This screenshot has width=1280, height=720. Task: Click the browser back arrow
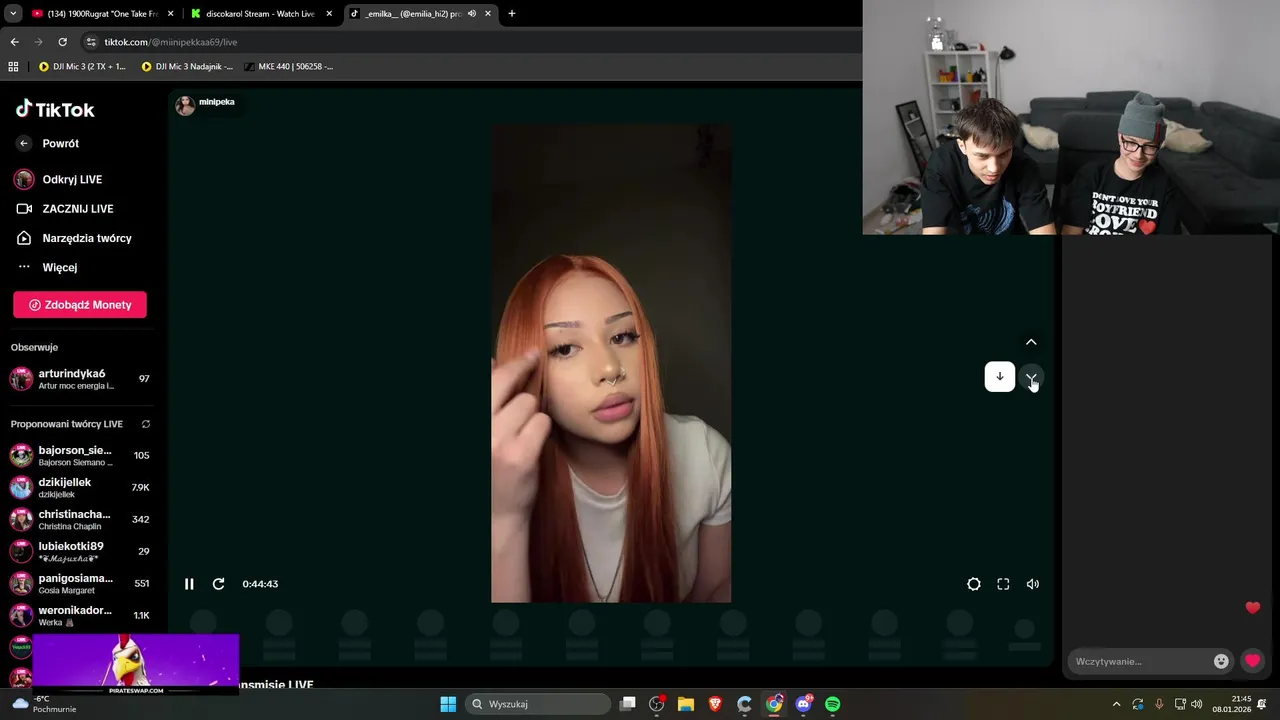tap(14, 42)
